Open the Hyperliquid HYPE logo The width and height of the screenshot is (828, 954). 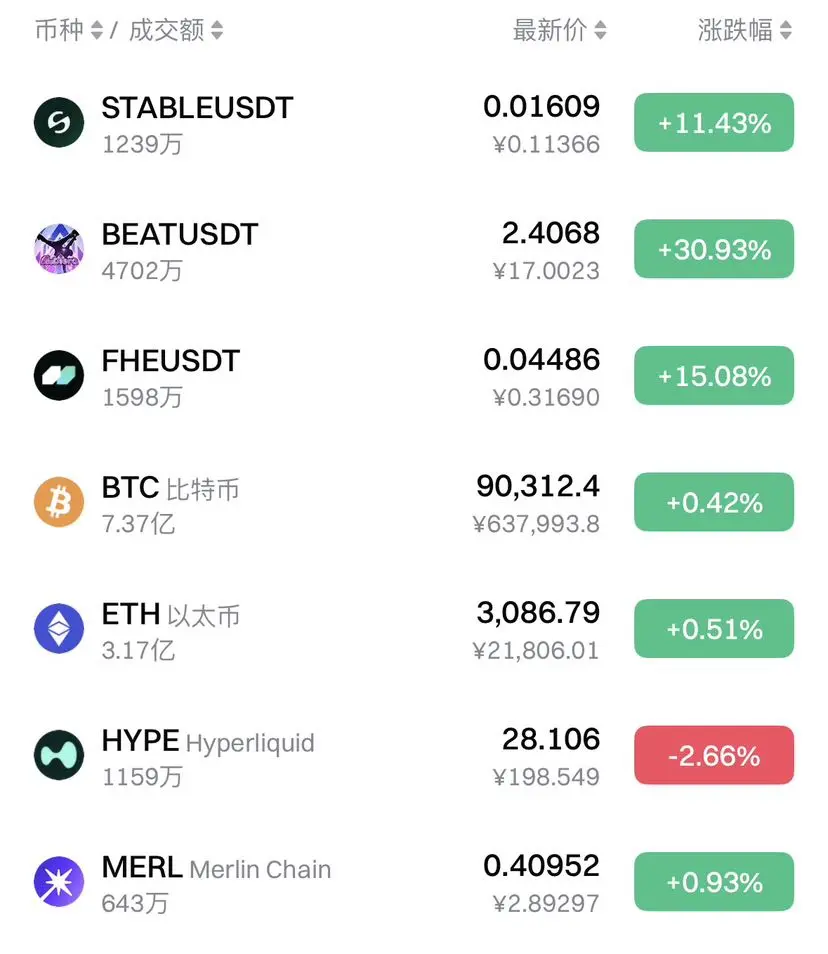[59, 755]
